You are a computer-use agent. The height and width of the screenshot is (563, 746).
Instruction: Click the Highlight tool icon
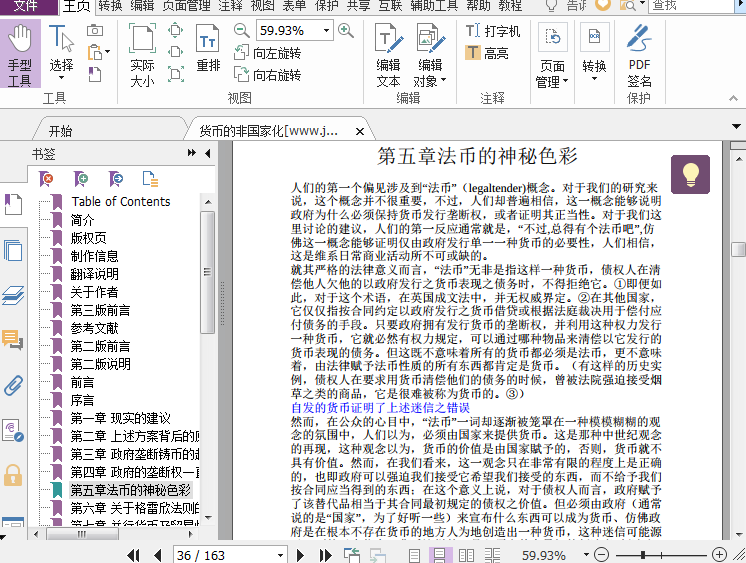pyautogui.click(x=475, y=53)
